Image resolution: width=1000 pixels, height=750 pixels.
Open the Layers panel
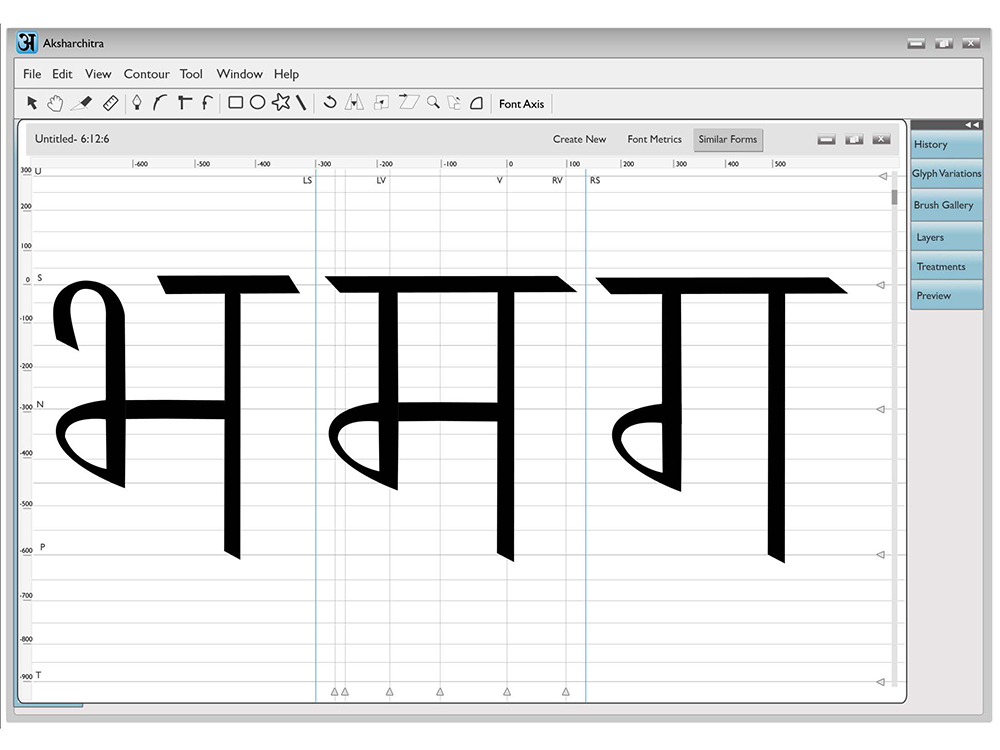coord(946,237)
